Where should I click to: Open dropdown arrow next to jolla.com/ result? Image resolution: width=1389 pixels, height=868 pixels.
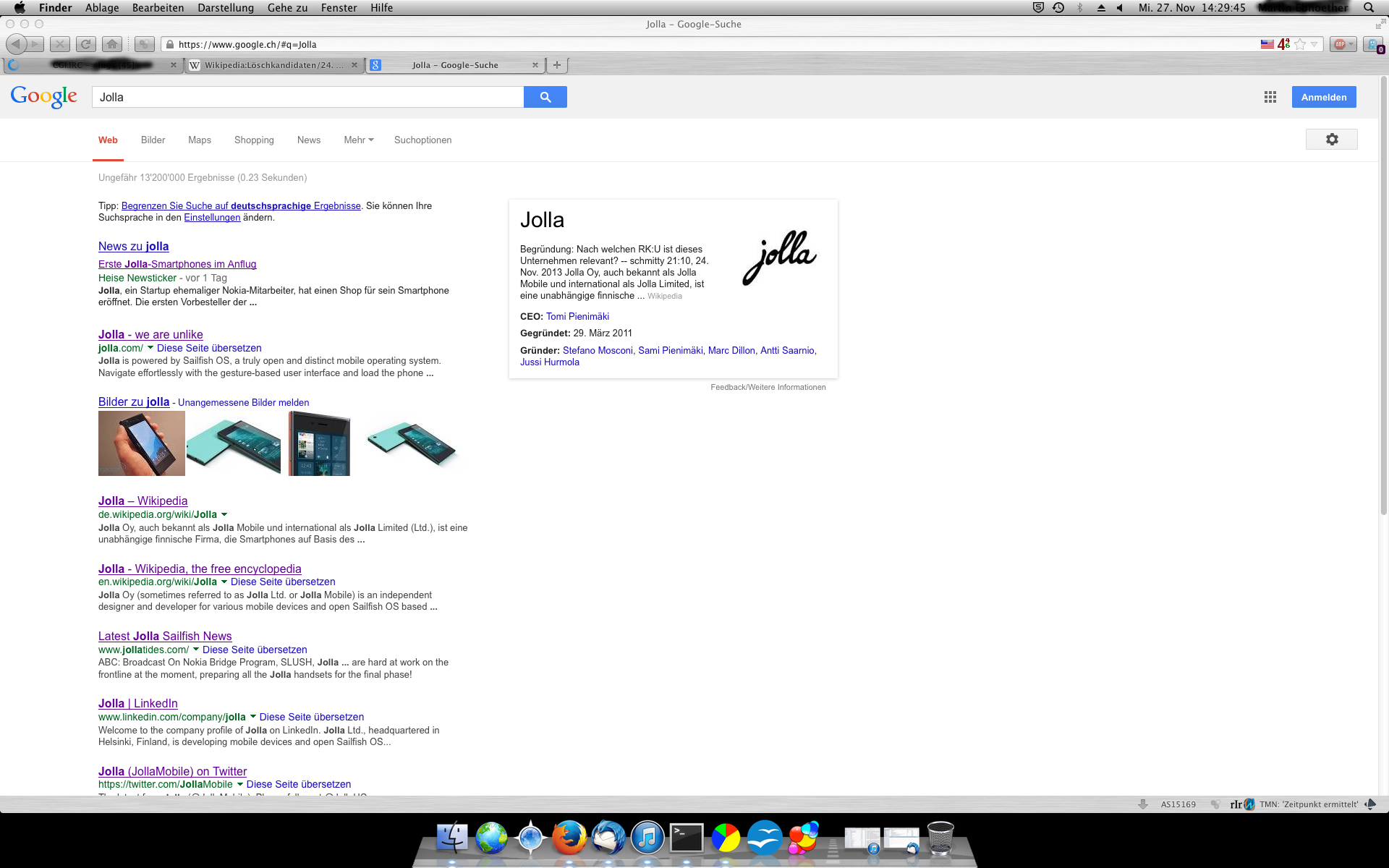pyautogui.click(x=150, y=348)
